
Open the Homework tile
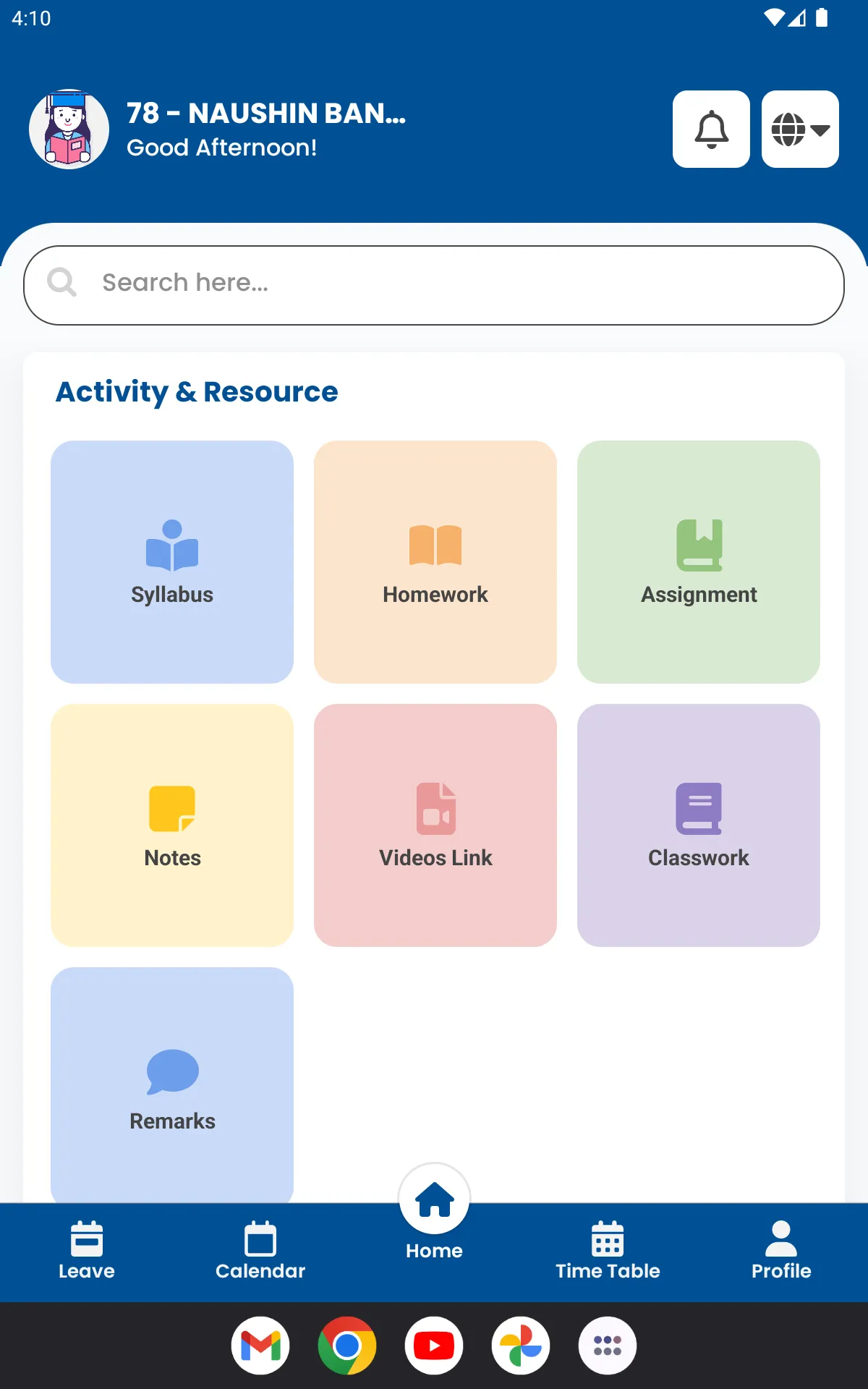click(x=435, y=562)
